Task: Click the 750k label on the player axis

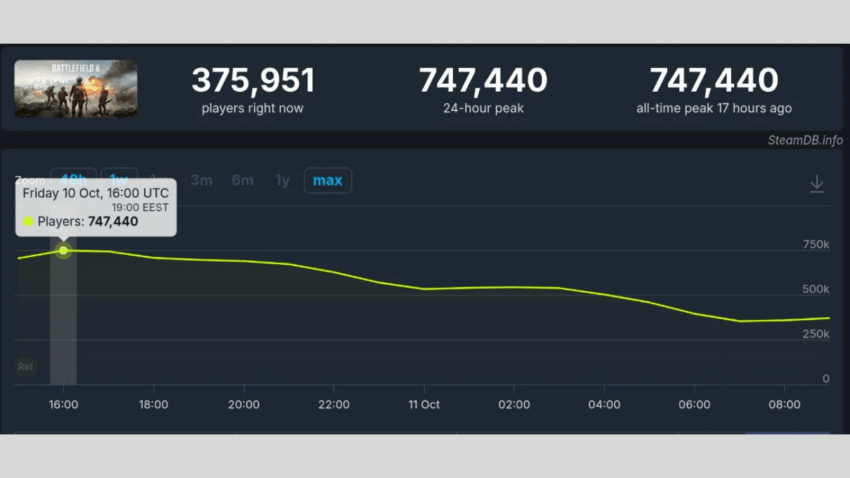Action: pos(816,245)
